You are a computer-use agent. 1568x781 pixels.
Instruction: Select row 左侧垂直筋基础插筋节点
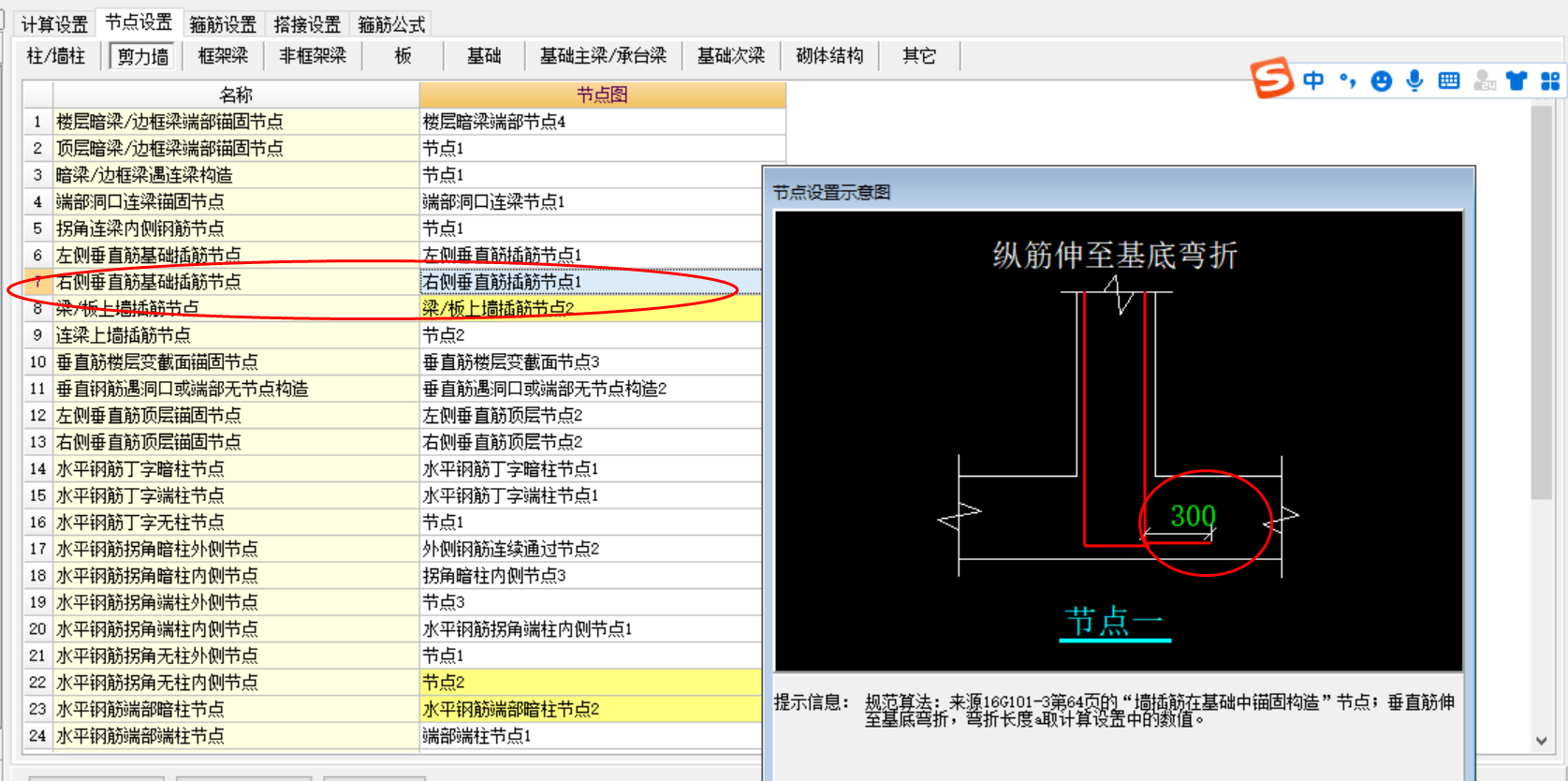236,255
